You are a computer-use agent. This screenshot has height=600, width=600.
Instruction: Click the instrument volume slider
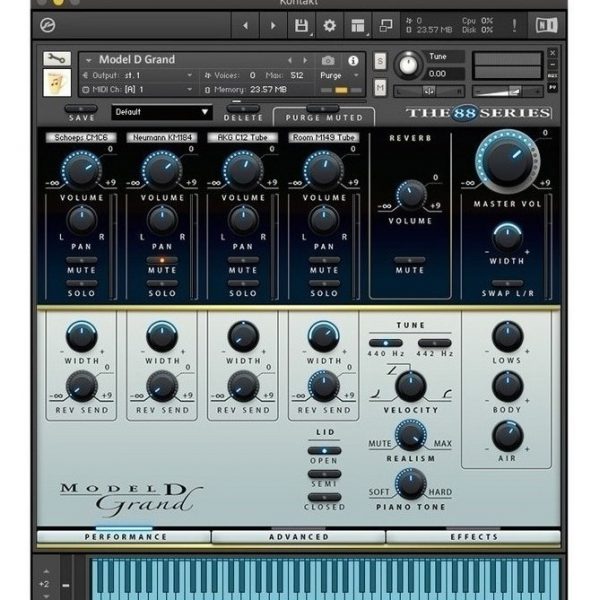click(x=507, y=91)
